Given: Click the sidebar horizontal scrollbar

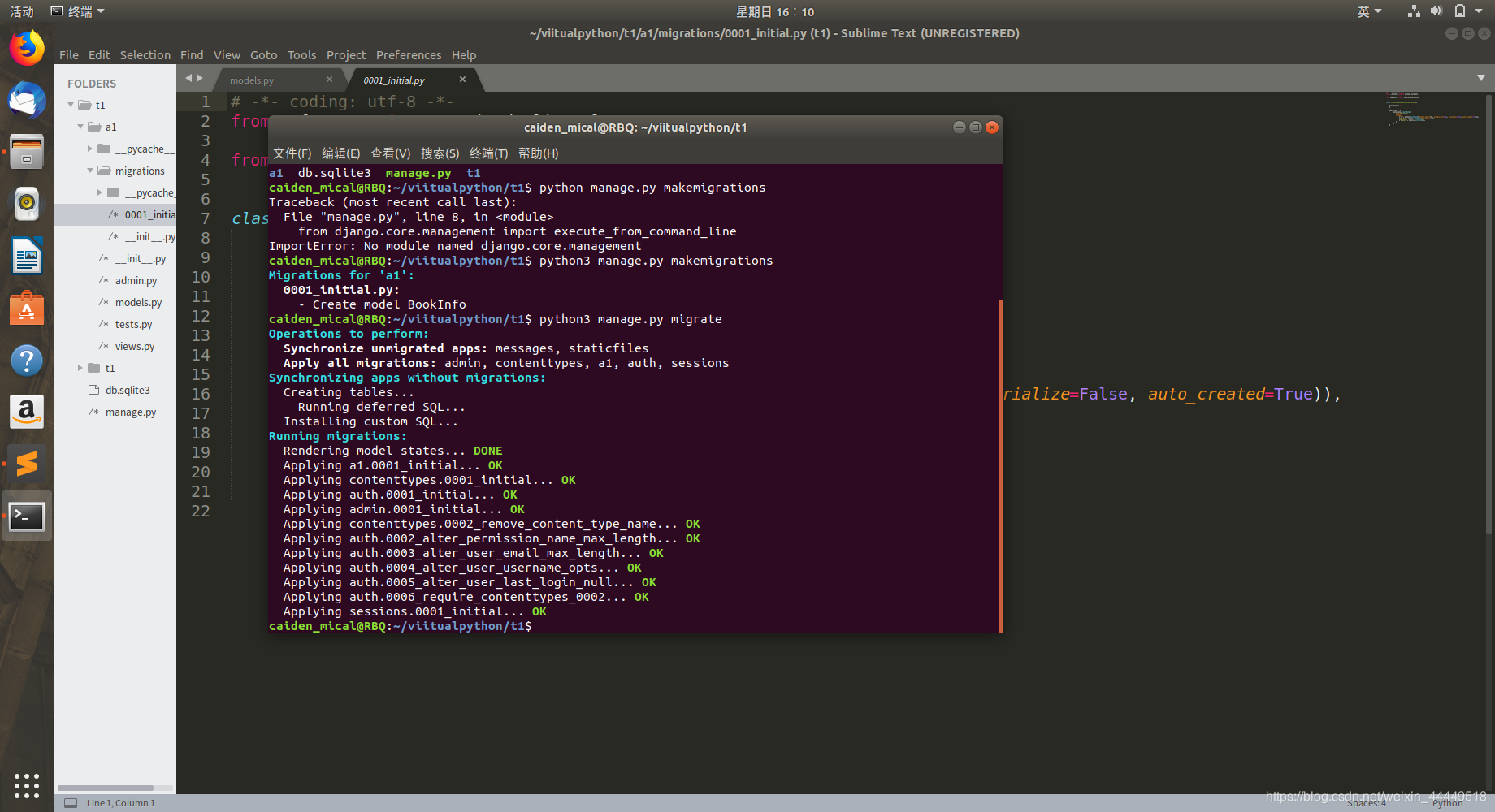Looking at the screenshot, I should [x=106, y=788].
